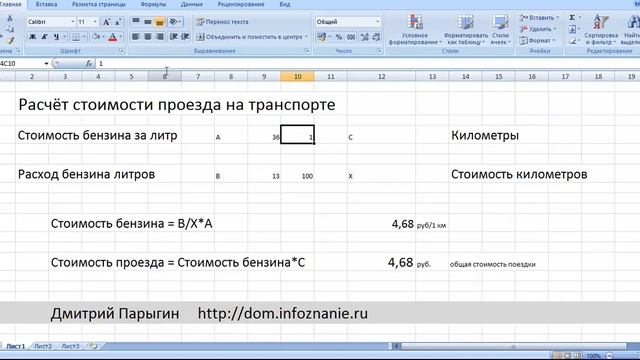Viewport: 640px width, 360px height.
Task: Click formula bar showing value 1
Action: pyautogui.click(x=367, y=64)
